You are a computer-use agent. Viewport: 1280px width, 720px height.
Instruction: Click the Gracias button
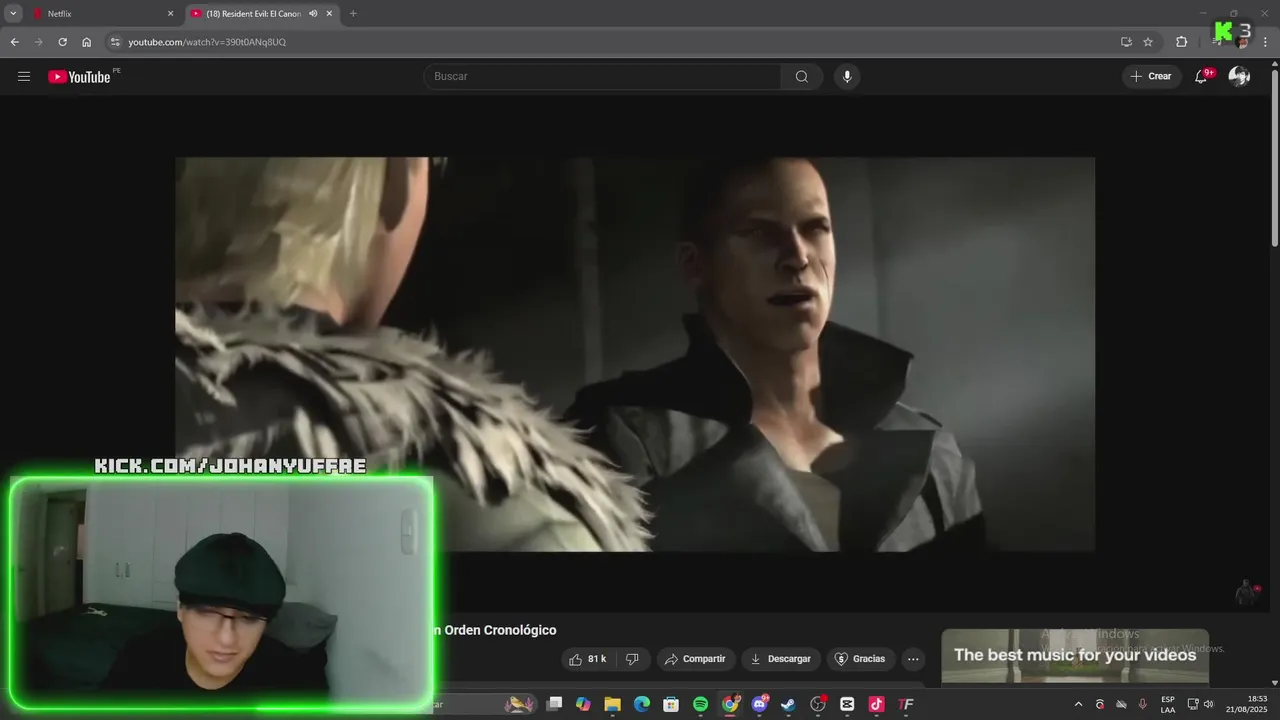point(861,659)
